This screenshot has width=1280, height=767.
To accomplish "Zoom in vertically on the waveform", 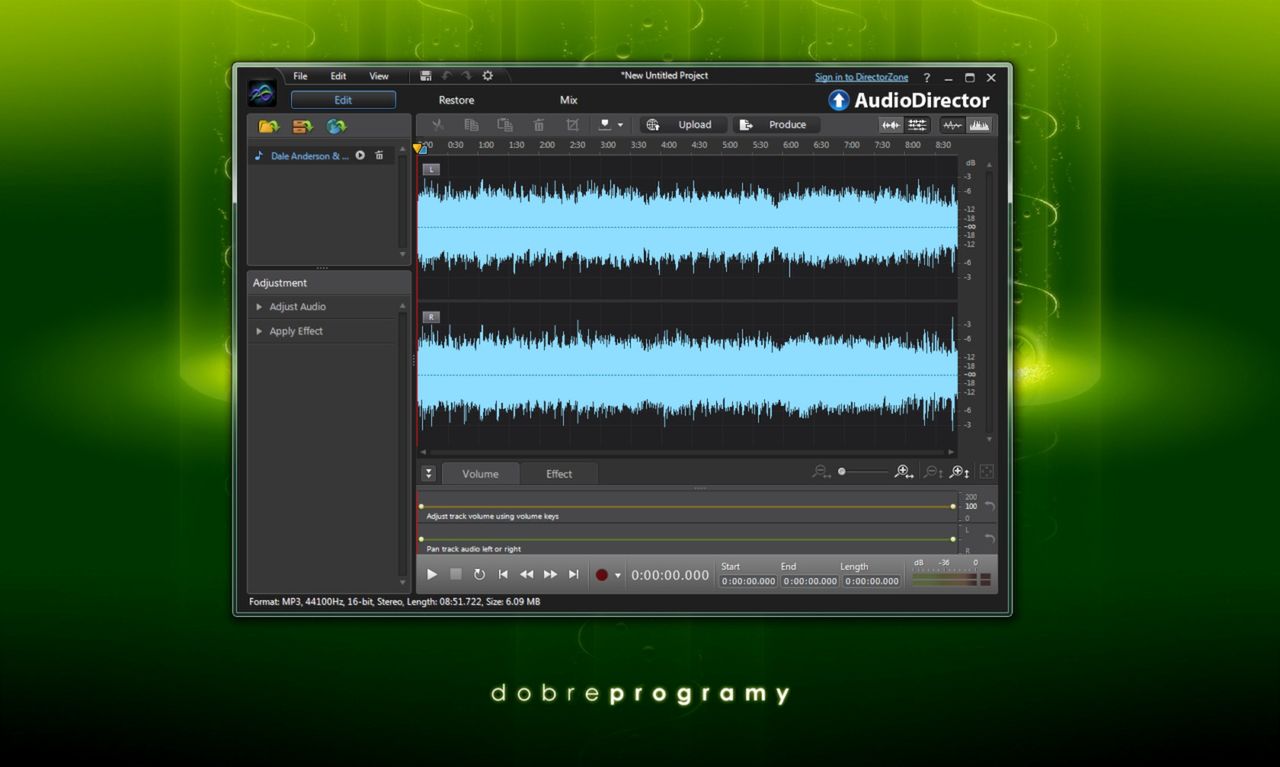I will (x=960, y=472).
